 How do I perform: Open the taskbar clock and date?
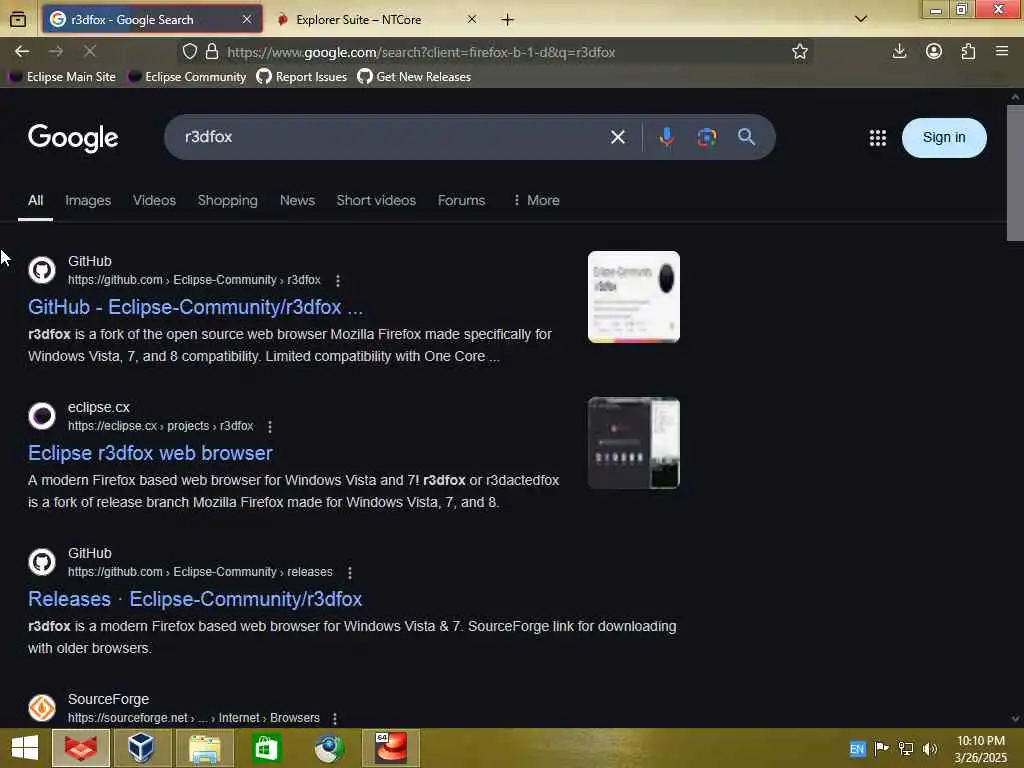pyautogui.click(x=980, y=749)
